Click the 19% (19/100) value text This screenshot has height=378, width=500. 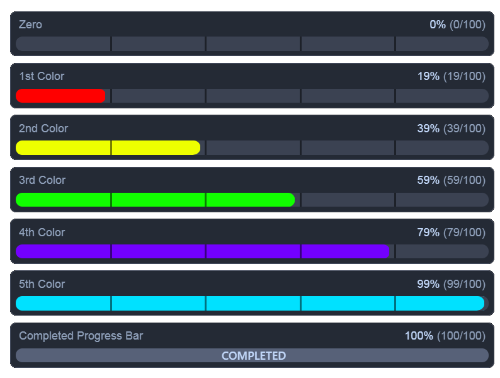pos(451,76)
